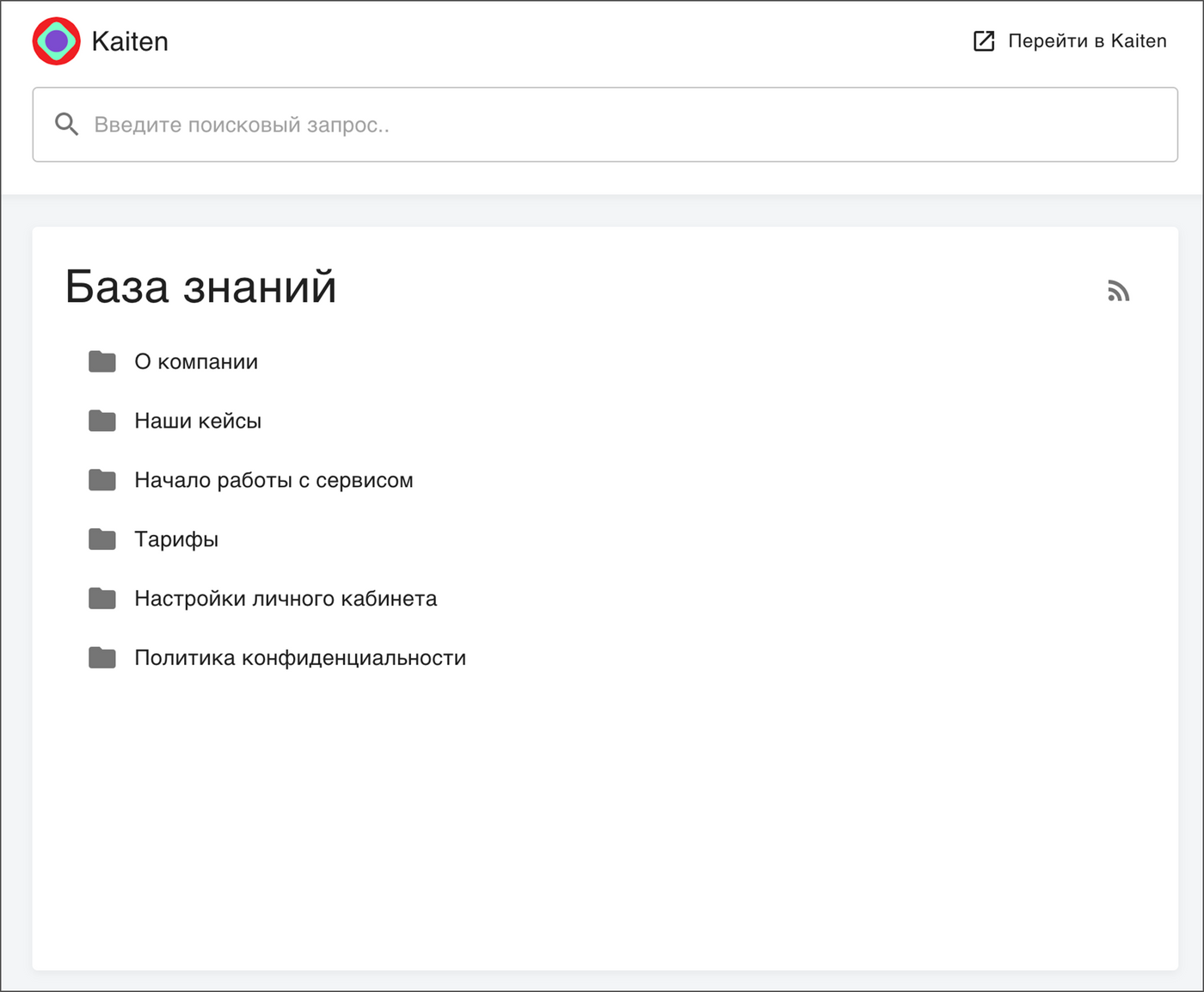
Task: Open Настройки личного кабинета section
Action: click(286, 599)
